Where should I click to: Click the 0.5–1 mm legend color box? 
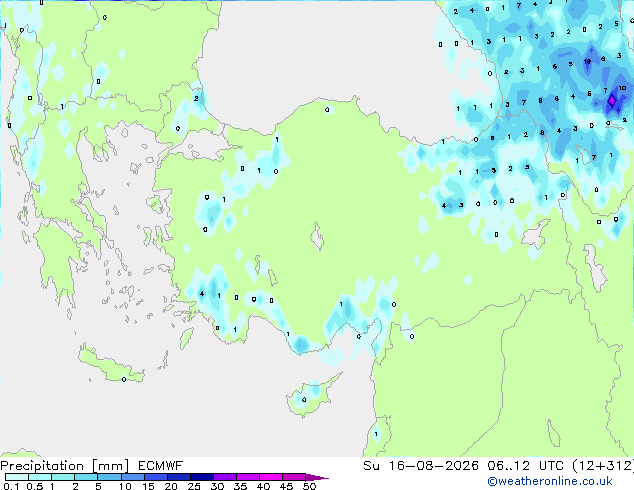pos(40,477)
